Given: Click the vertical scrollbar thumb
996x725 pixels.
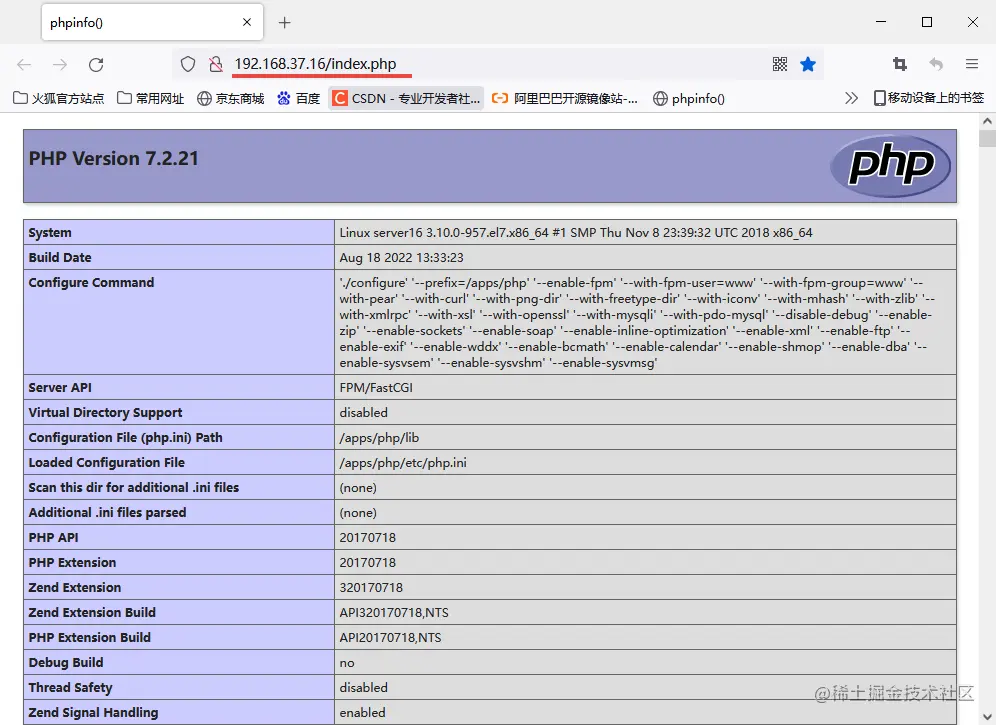Looking at the screenshot, I should pos(987,138).
